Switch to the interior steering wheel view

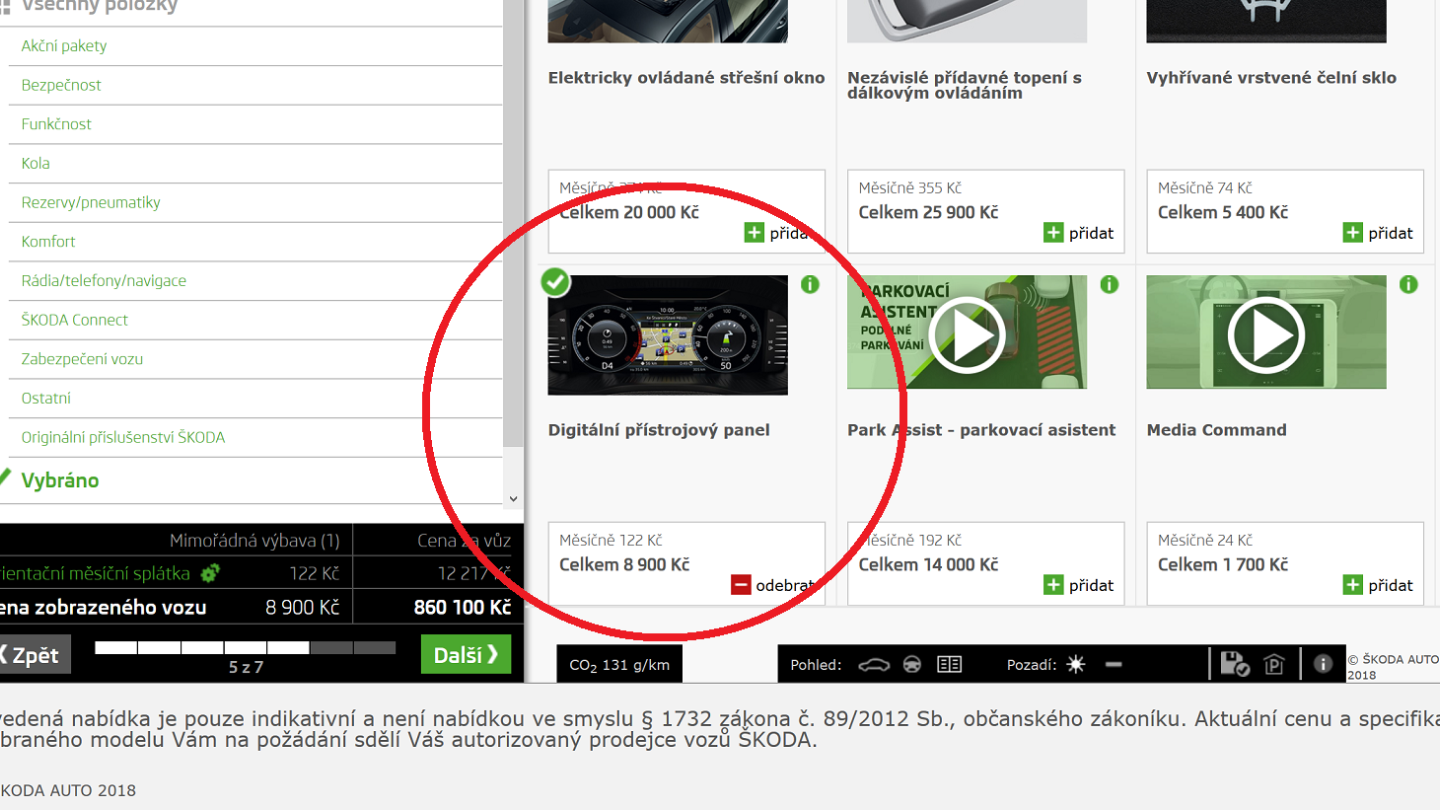click(911, 664)
